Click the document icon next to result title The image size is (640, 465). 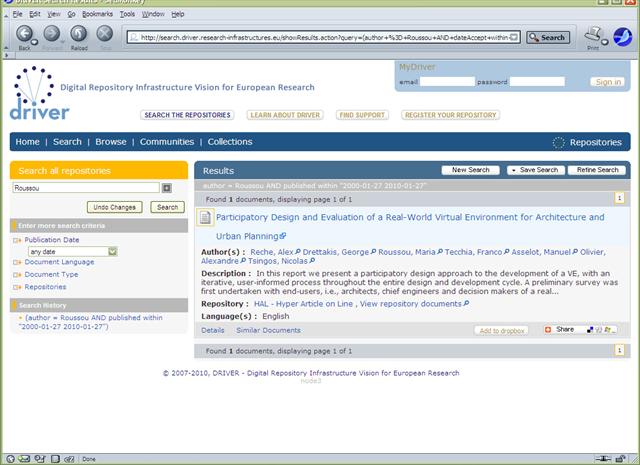coord(205,217)
